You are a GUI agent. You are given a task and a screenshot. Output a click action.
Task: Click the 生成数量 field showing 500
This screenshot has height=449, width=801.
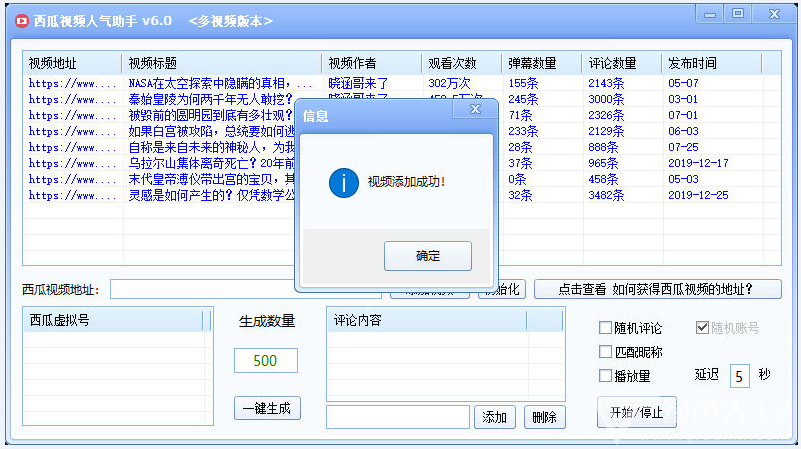pyautogui.click(x=266, y=361)
